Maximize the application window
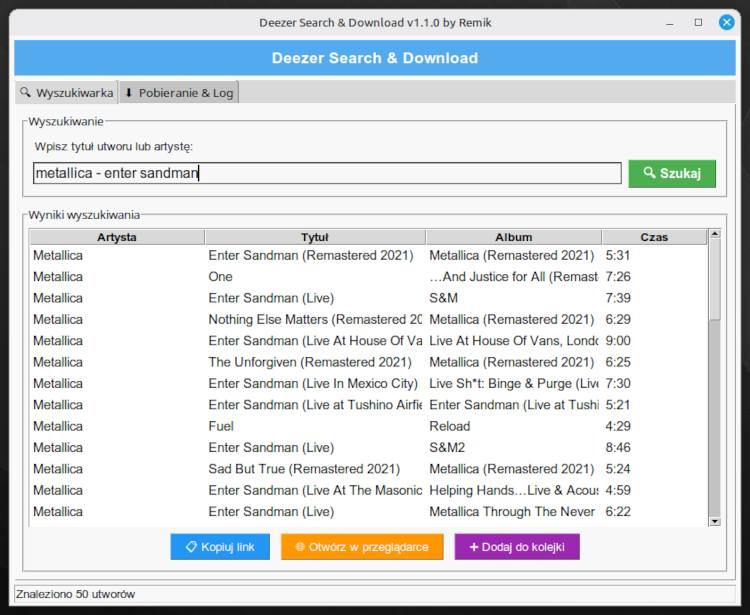This screenshot has height=615, width=750. tap(698, 22)
